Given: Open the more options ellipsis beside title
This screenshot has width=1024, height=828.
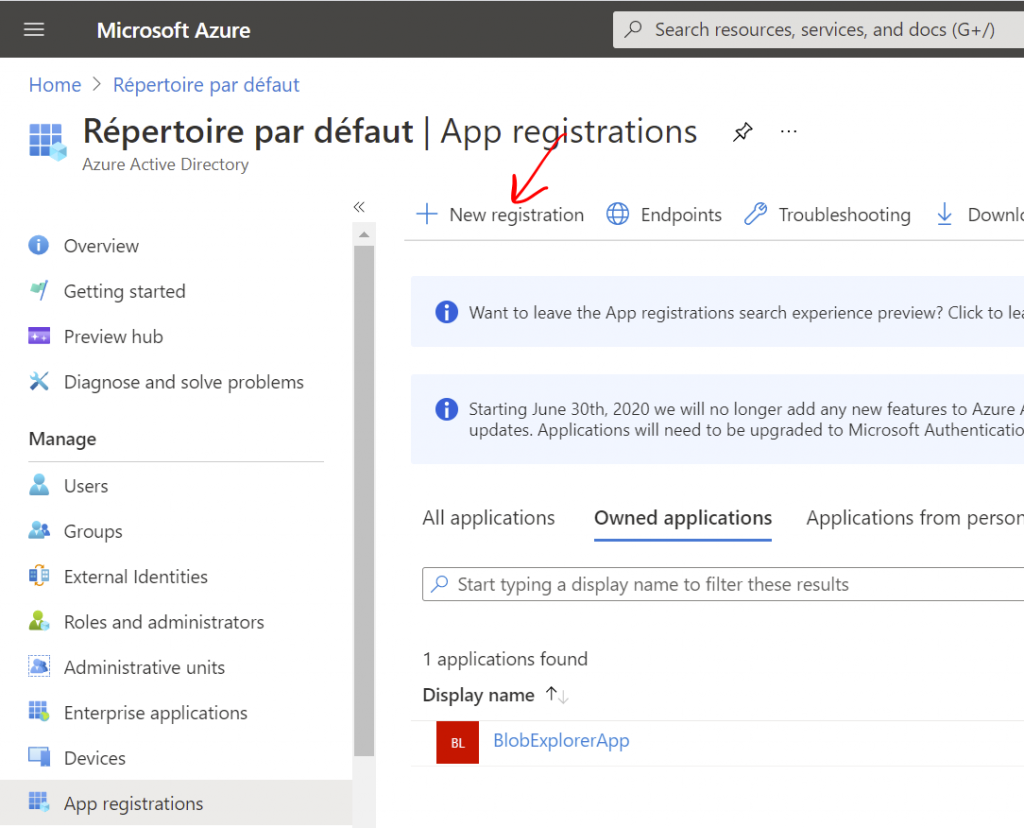Looking at the screenshot, I should 789,131.
